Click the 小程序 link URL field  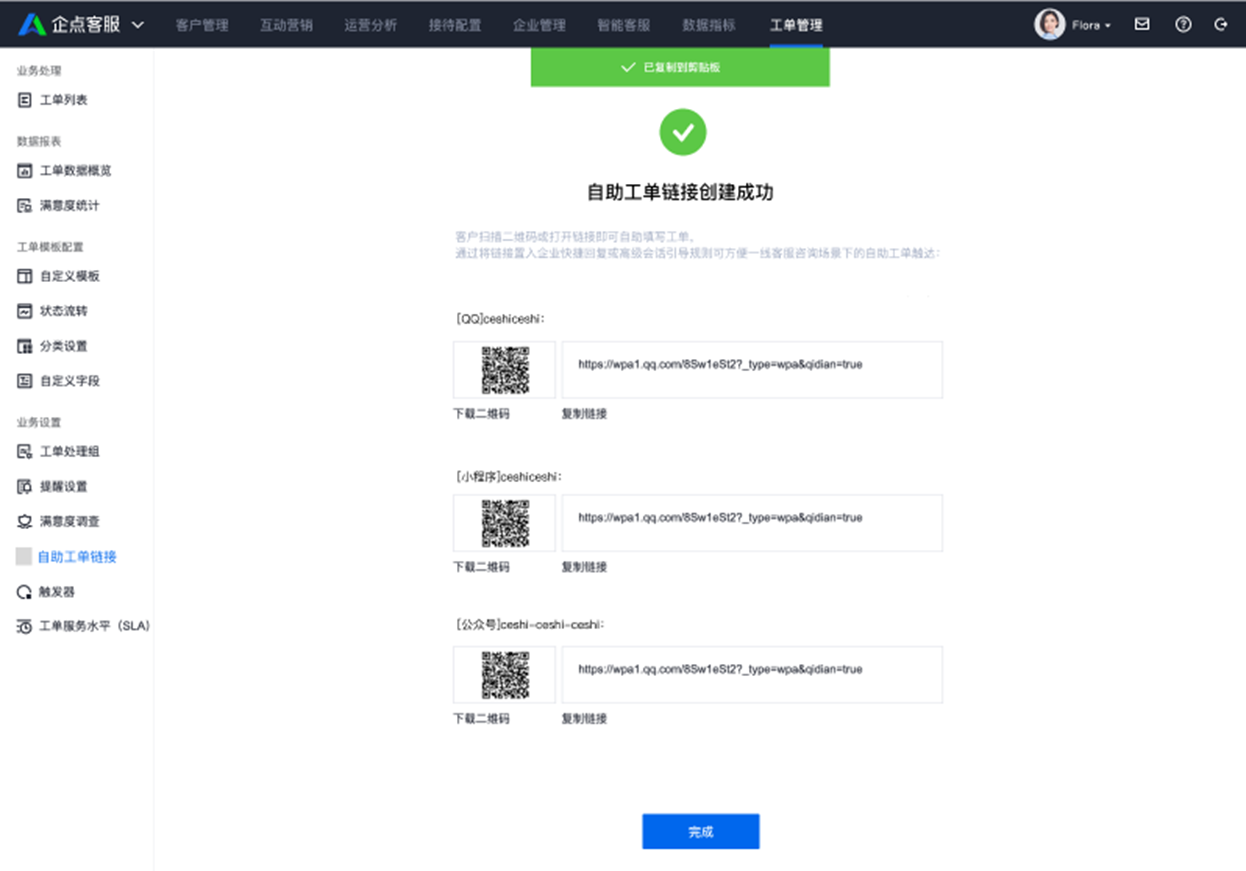(752, 523)
